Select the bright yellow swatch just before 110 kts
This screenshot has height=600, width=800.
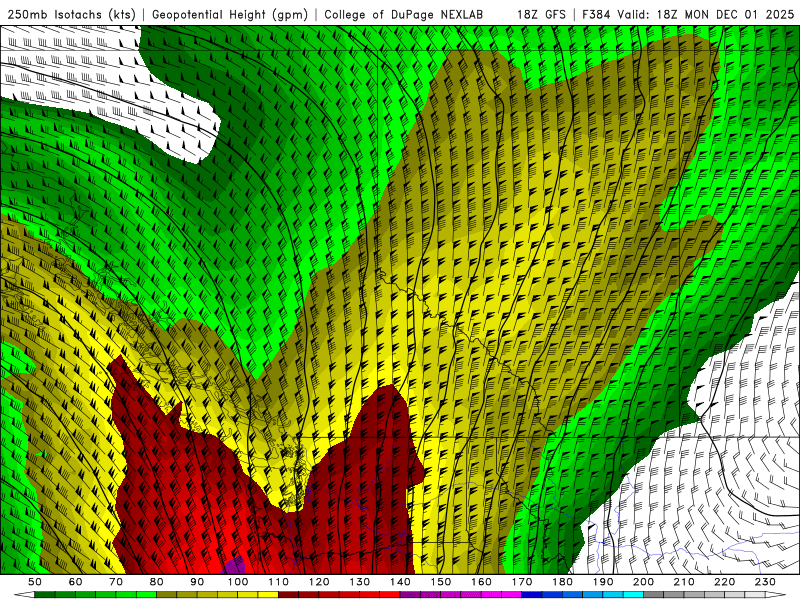(x=268, y=595)
